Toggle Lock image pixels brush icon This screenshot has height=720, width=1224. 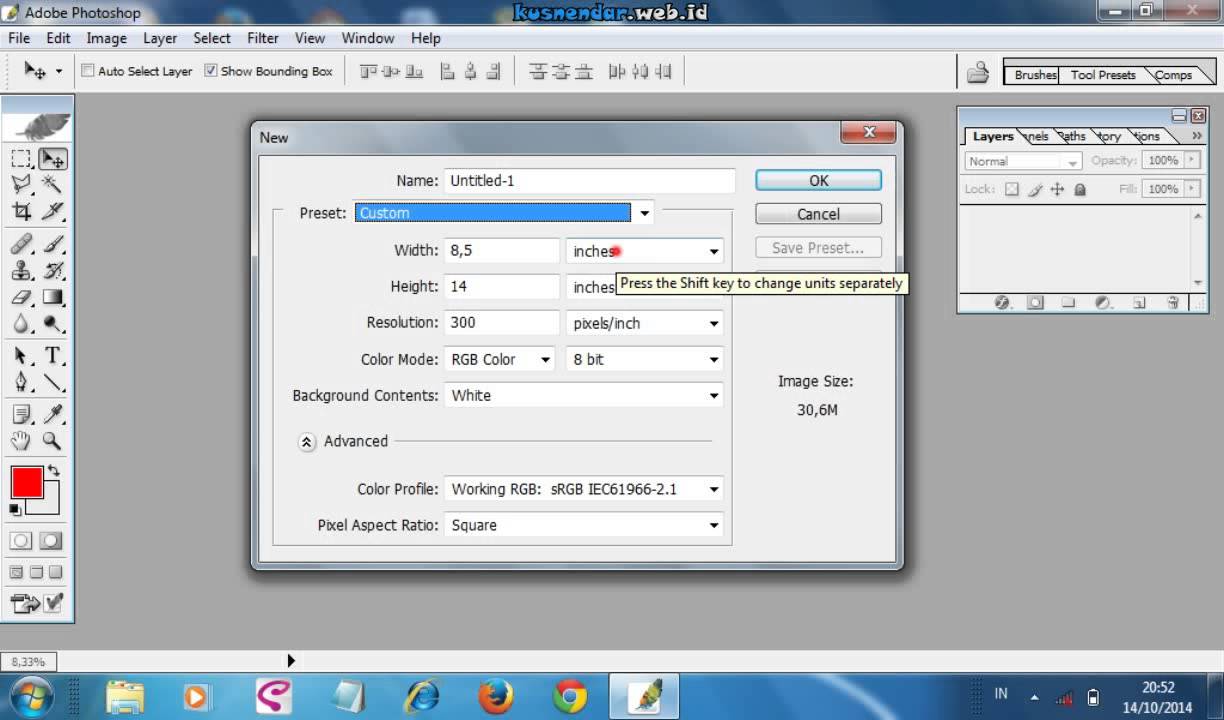(1035, 189)
